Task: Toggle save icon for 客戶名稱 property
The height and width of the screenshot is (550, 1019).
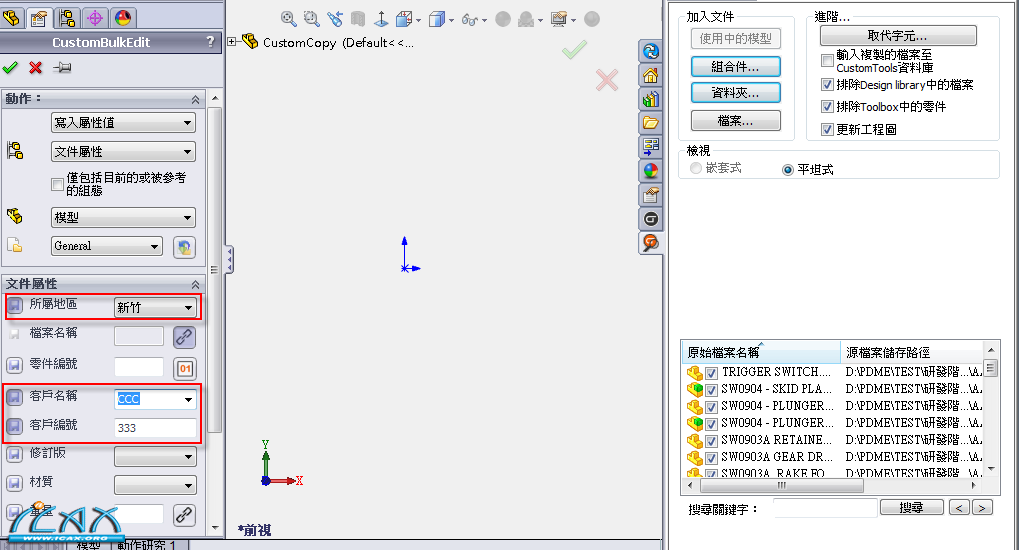Action: click(14, 396)
